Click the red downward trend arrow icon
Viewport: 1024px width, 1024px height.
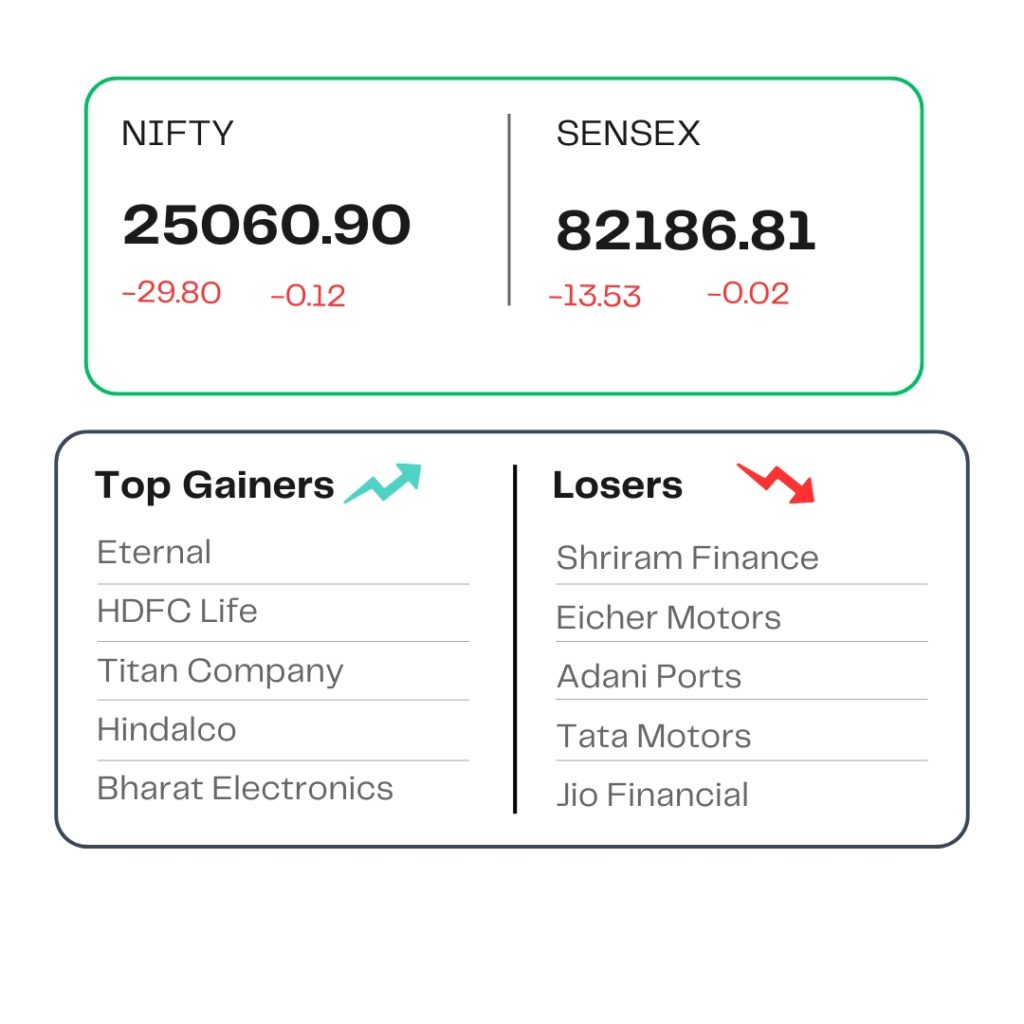click(x=776, y=484)
